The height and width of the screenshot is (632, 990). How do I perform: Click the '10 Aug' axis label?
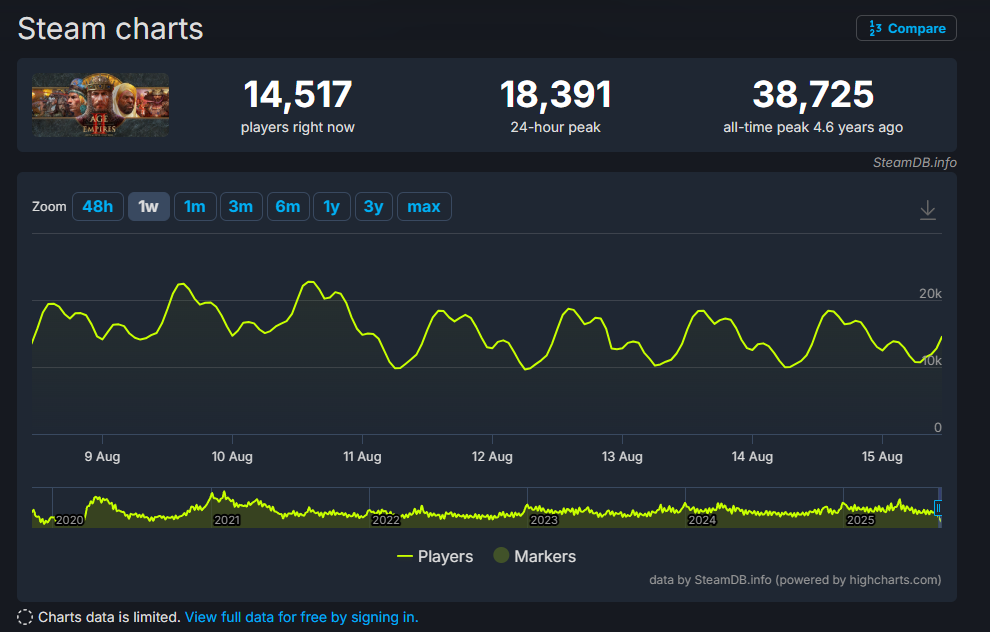click(232, 456)
